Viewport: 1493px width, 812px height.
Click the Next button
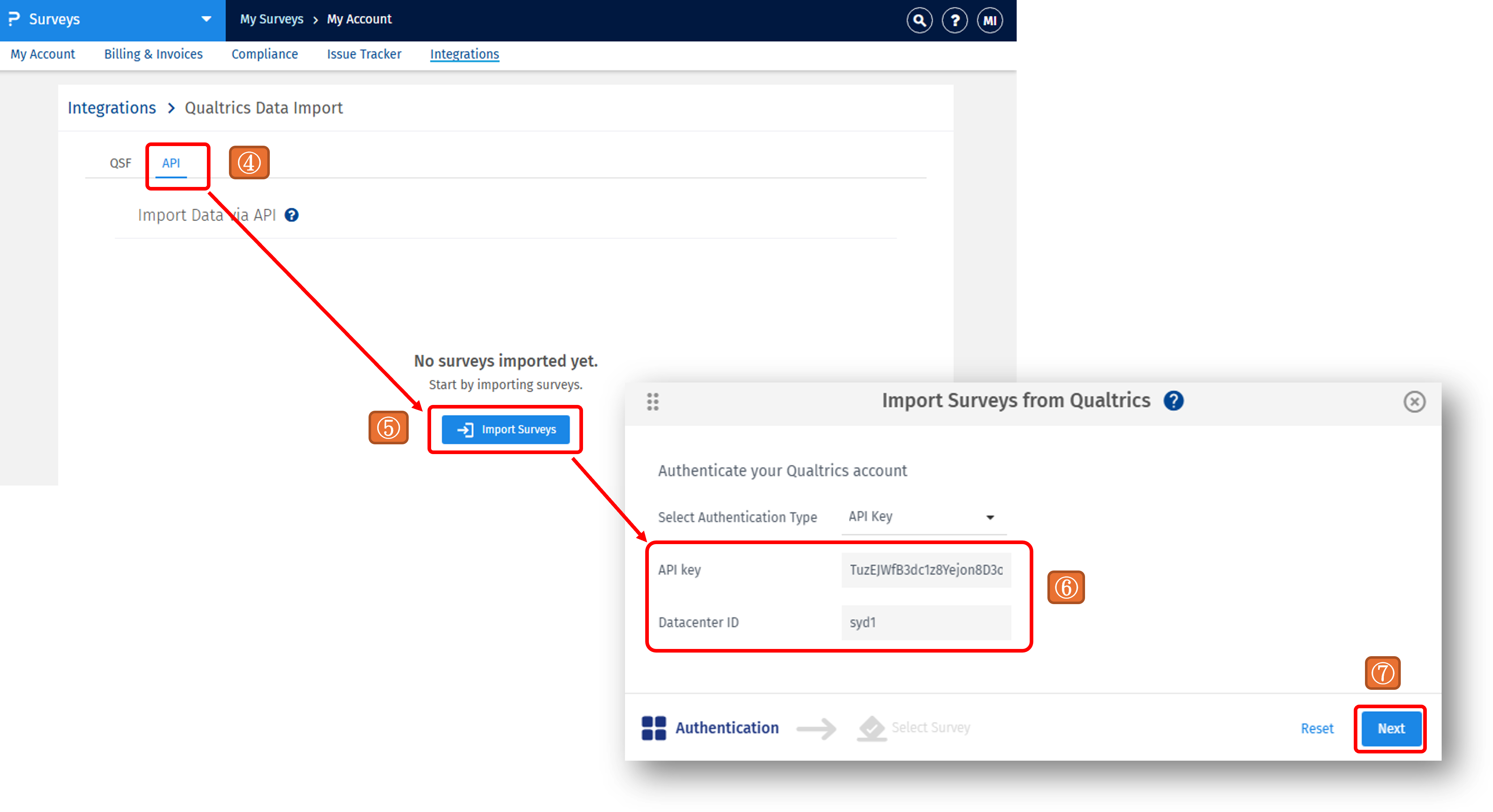coord(1391,728)
